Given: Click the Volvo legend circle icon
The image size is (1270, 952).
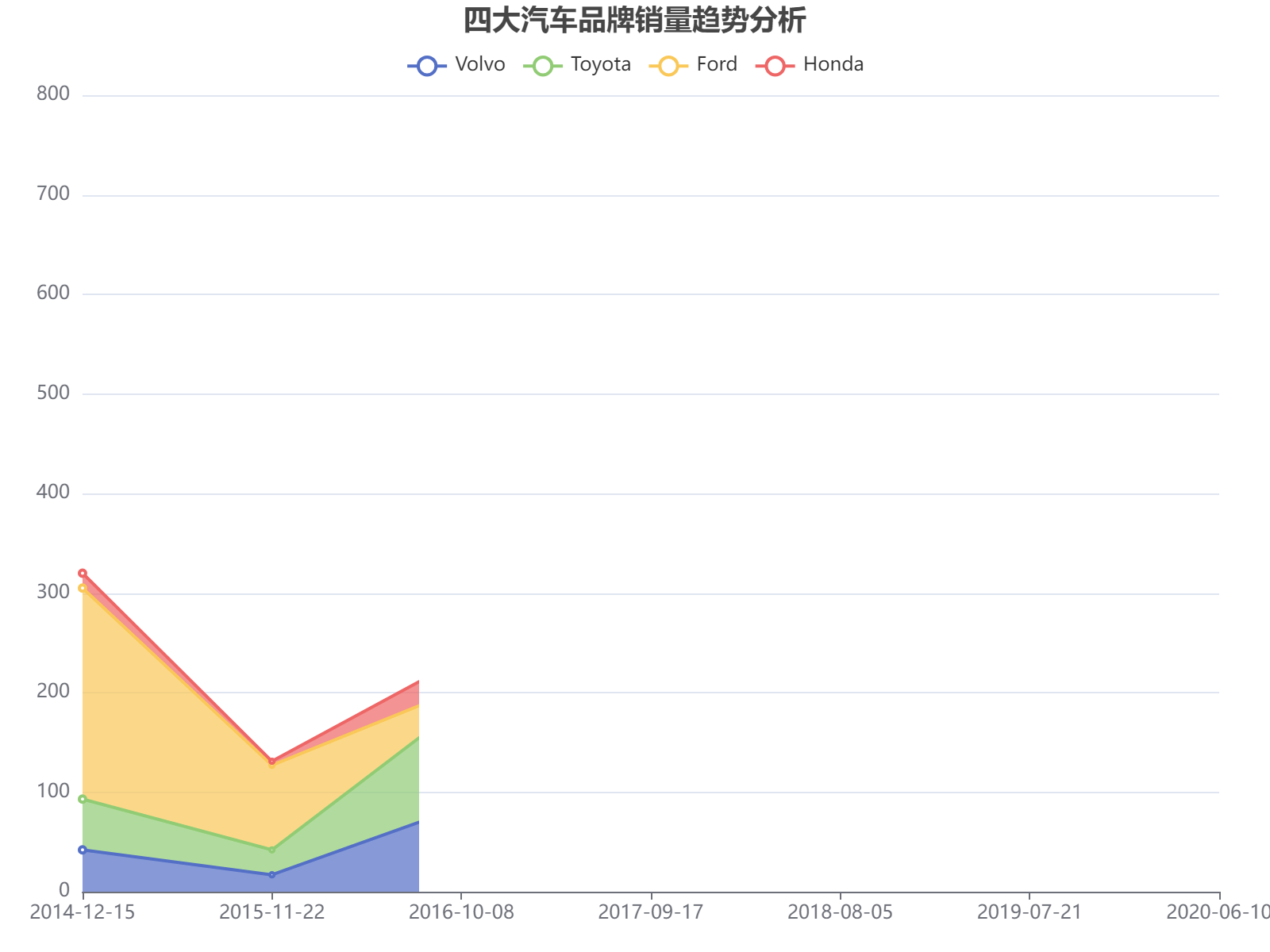Looking at the screenshot, I should pyautogui.click(x=429, y=64).
